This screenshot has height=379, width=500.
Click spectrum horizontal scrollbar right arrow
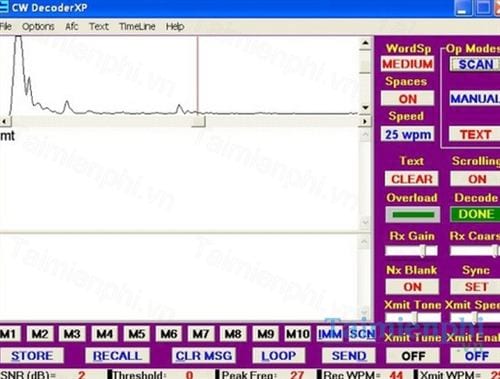point(365,121)
